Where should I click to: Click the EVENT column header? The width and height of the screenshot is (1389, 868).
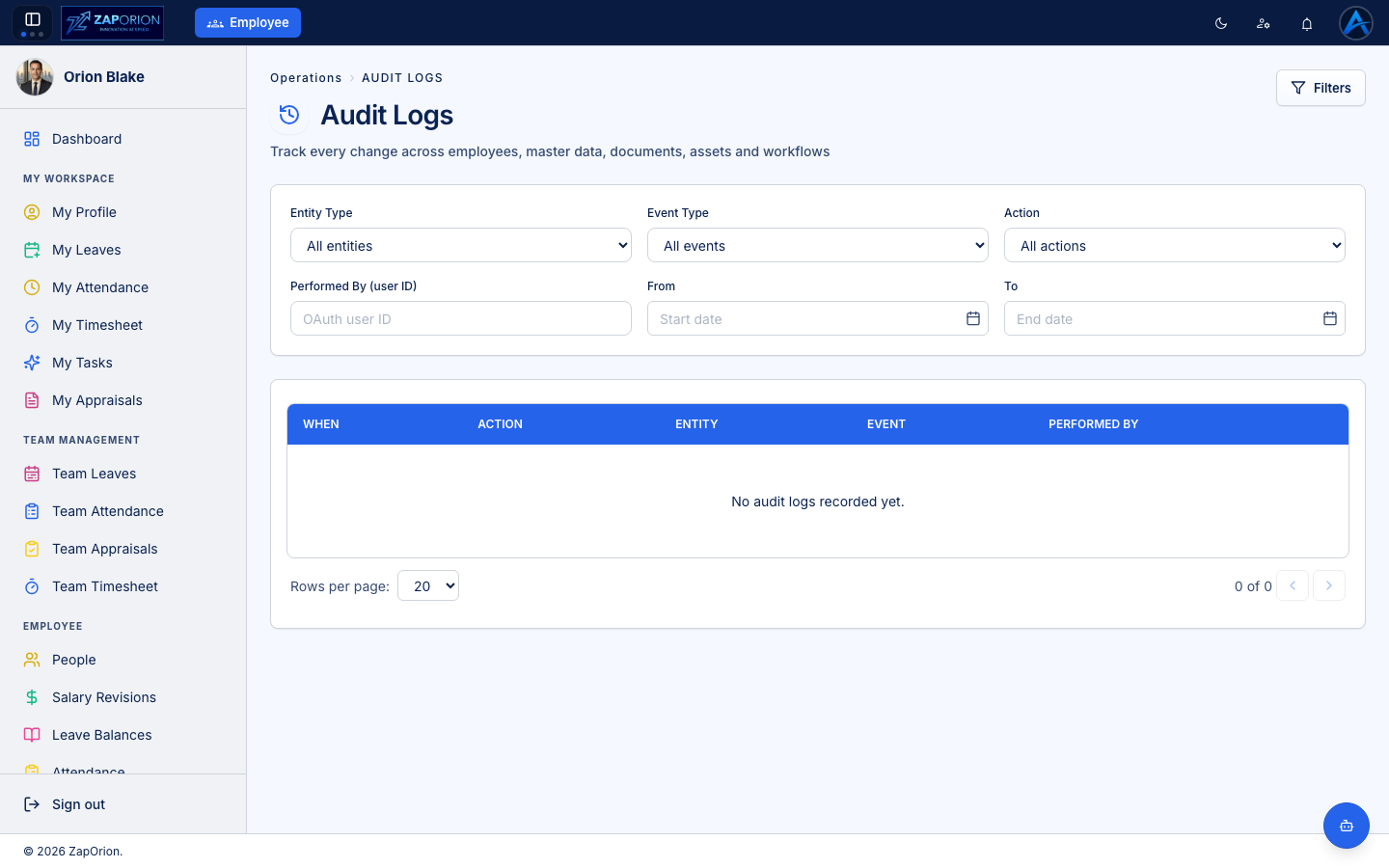pyautogui.click(x=886, y=424)
